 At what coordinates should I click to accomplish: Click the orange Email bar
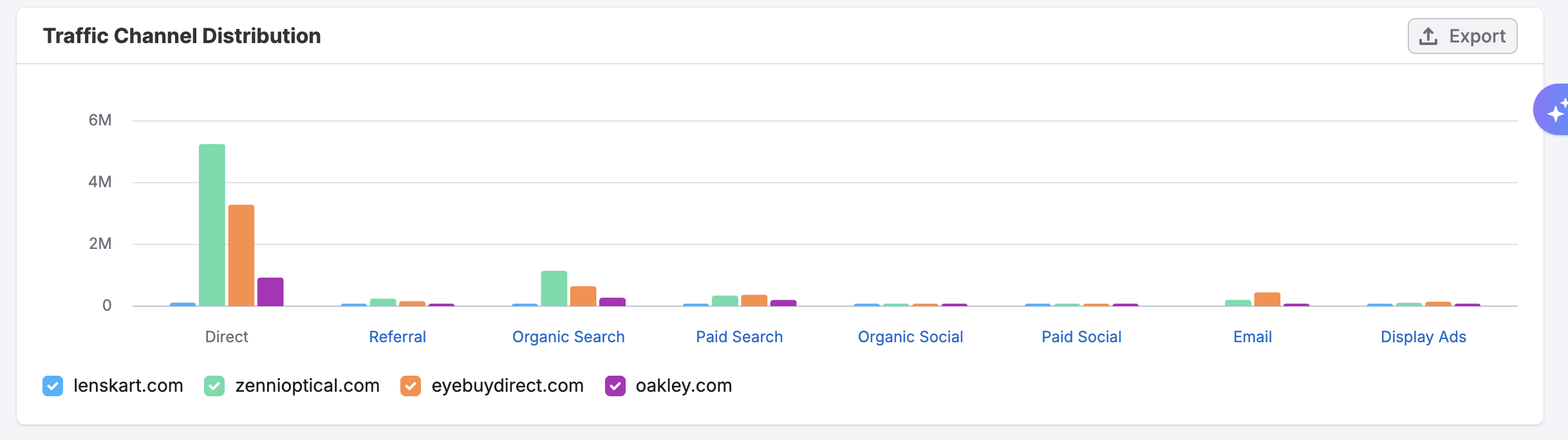click(1267, 299)
